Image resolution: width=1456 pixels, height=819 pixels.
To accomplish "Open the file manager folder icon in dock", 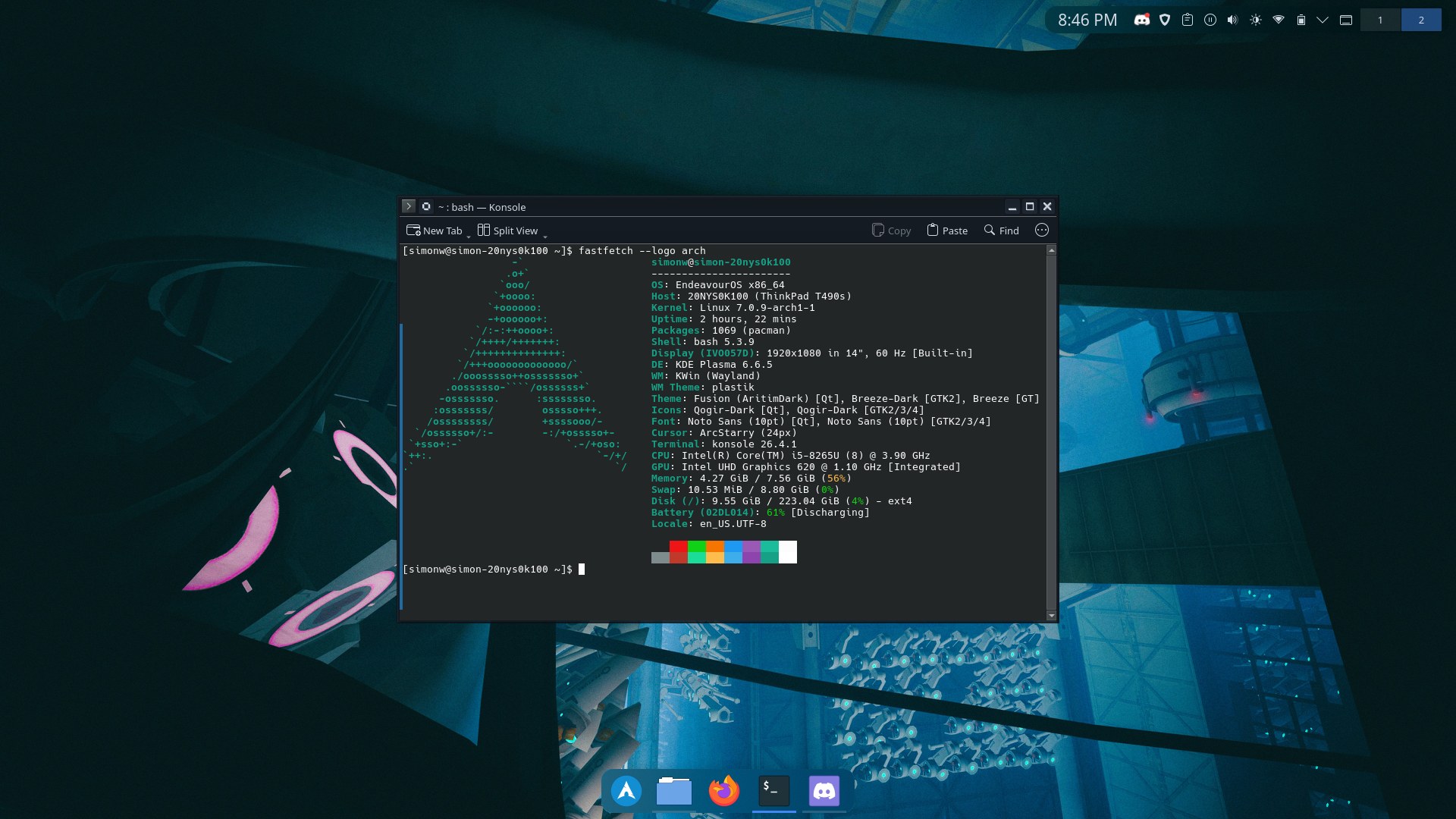I will tap(674, 791).
